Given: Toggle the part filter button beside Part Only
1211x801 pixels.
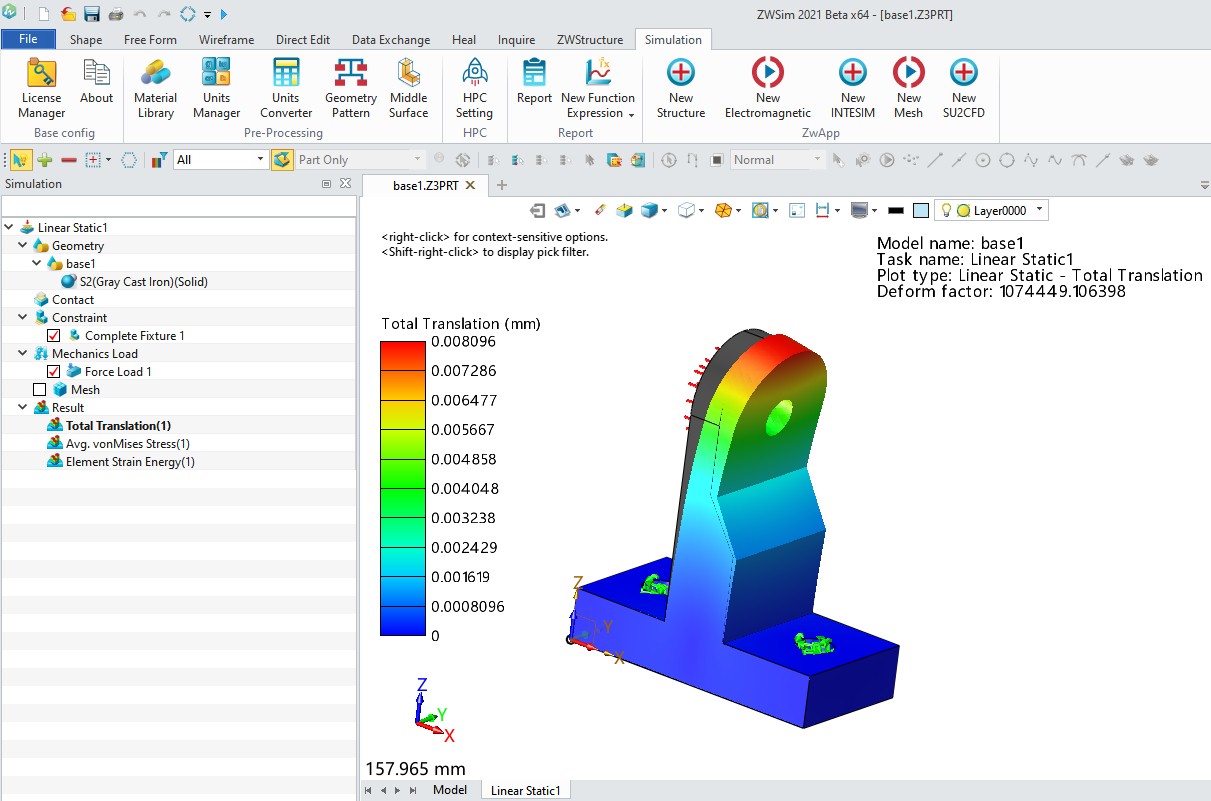Looking at the screenshot, I should (282, 160).
